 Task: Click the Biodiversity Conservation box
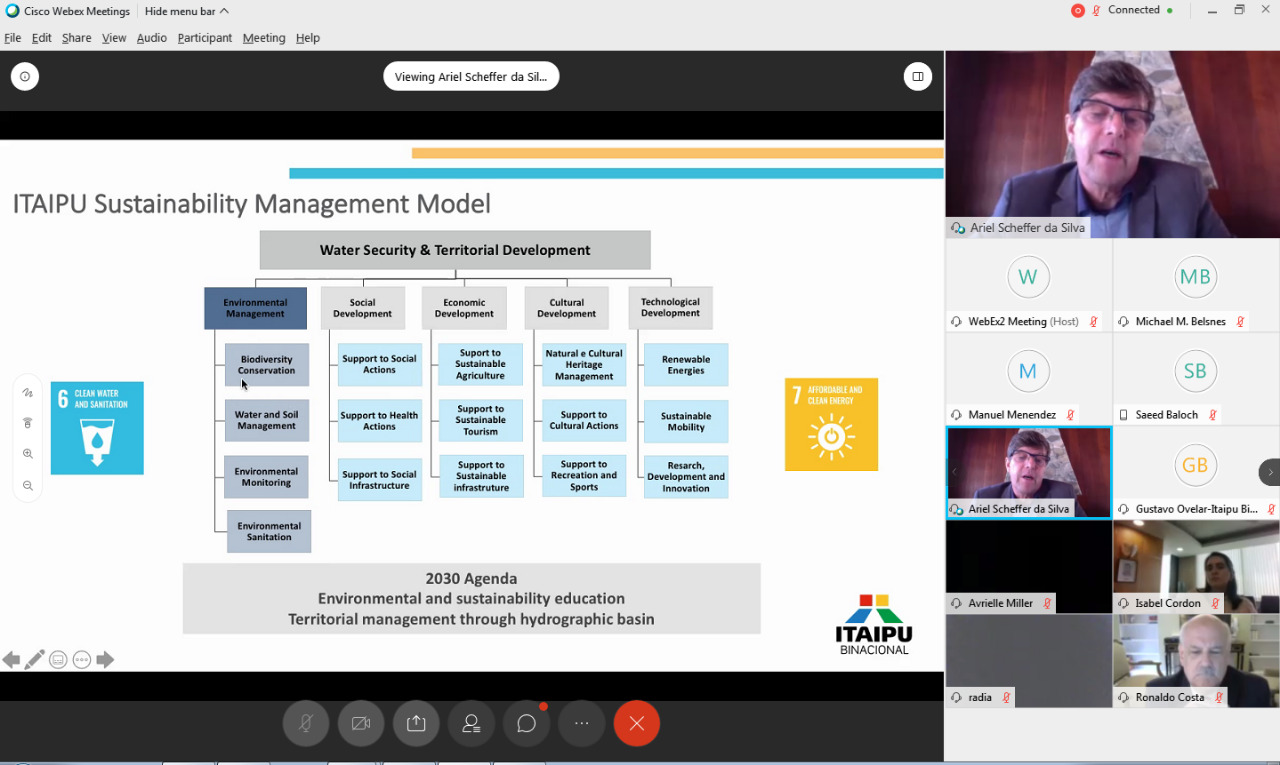pyautogui.click(x=267, y=365)
